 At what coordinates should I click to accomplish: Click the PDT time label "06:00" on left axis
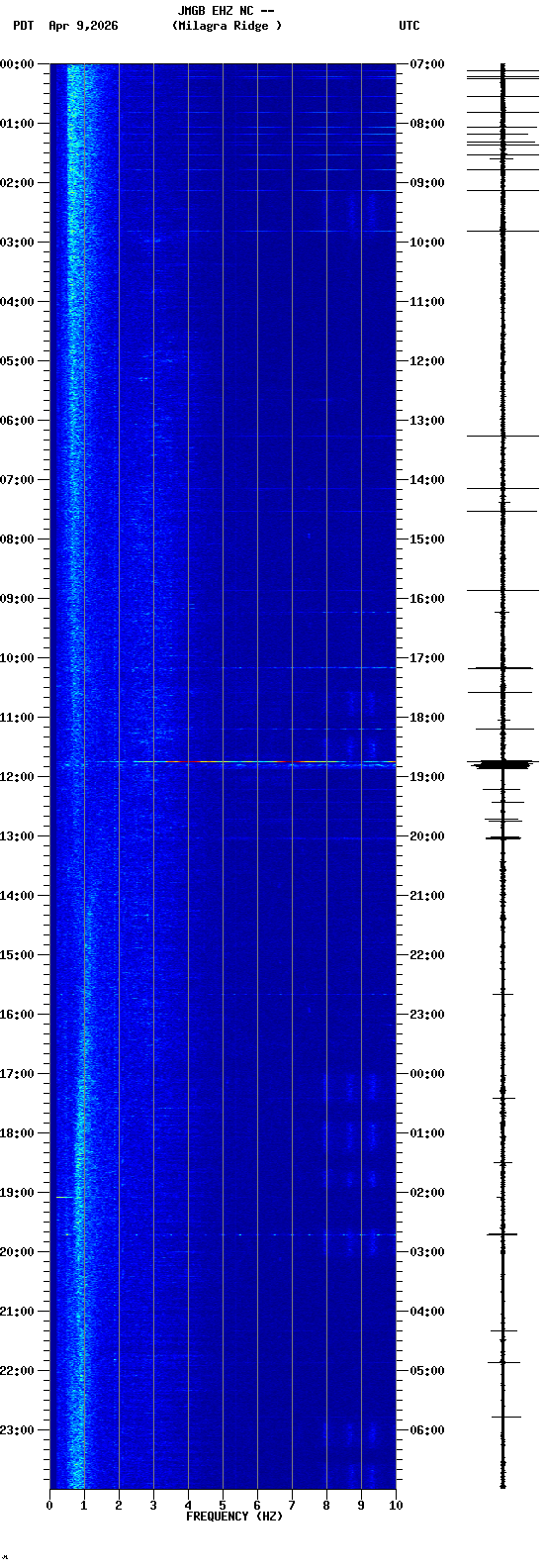point(17,421)
